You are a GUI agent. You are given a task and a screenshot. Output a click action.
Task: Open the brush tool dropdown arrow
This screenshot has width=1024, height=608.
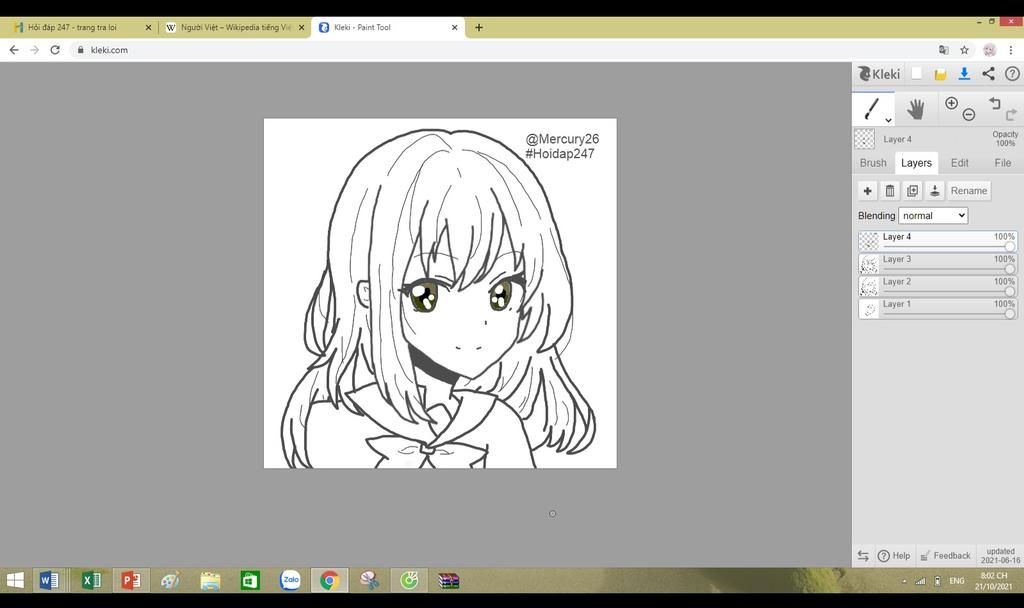(888, 120)
